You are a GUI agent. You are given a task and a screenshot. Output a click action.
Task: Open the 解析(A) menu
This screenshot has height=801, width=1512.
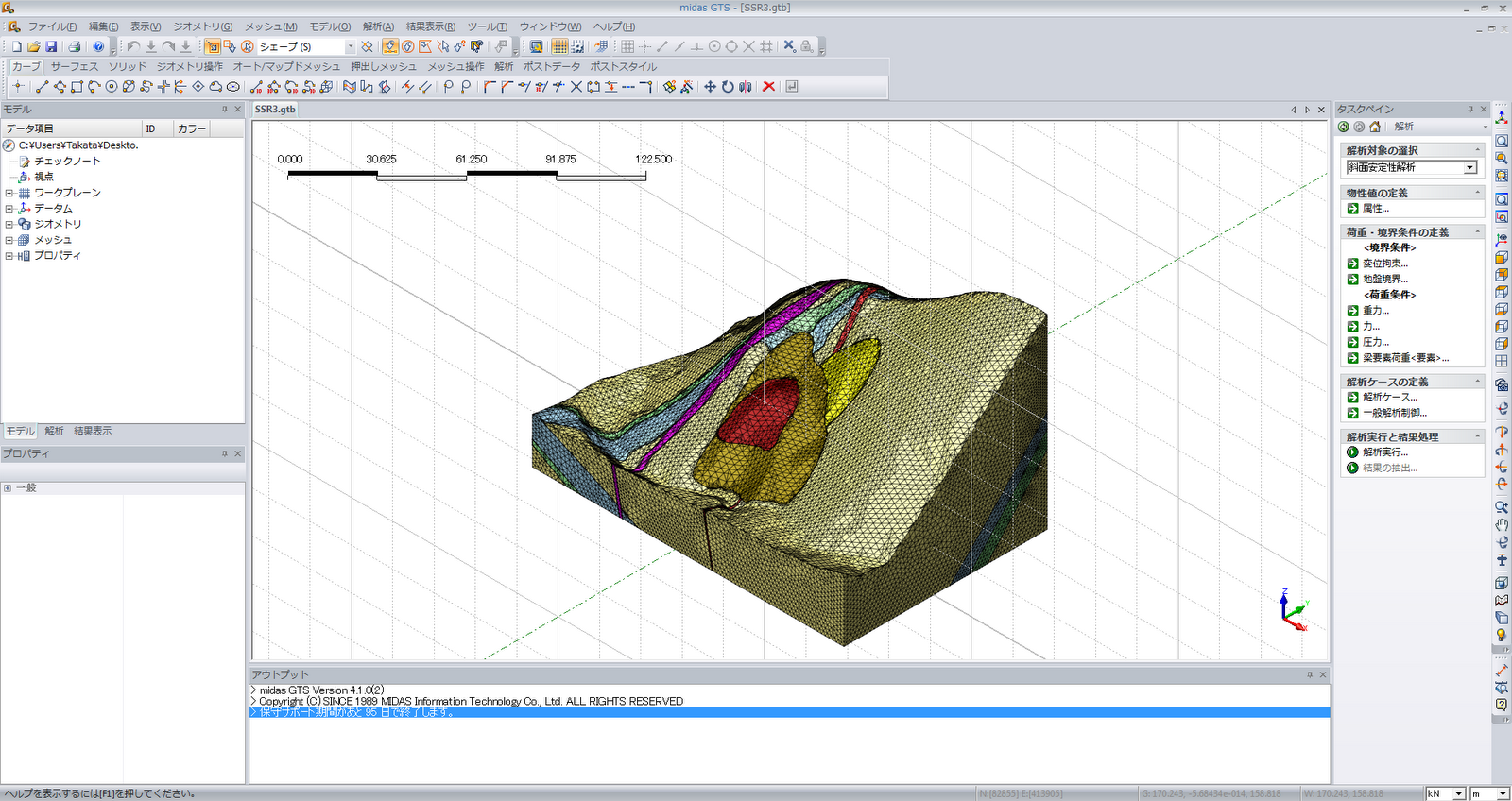378,26
